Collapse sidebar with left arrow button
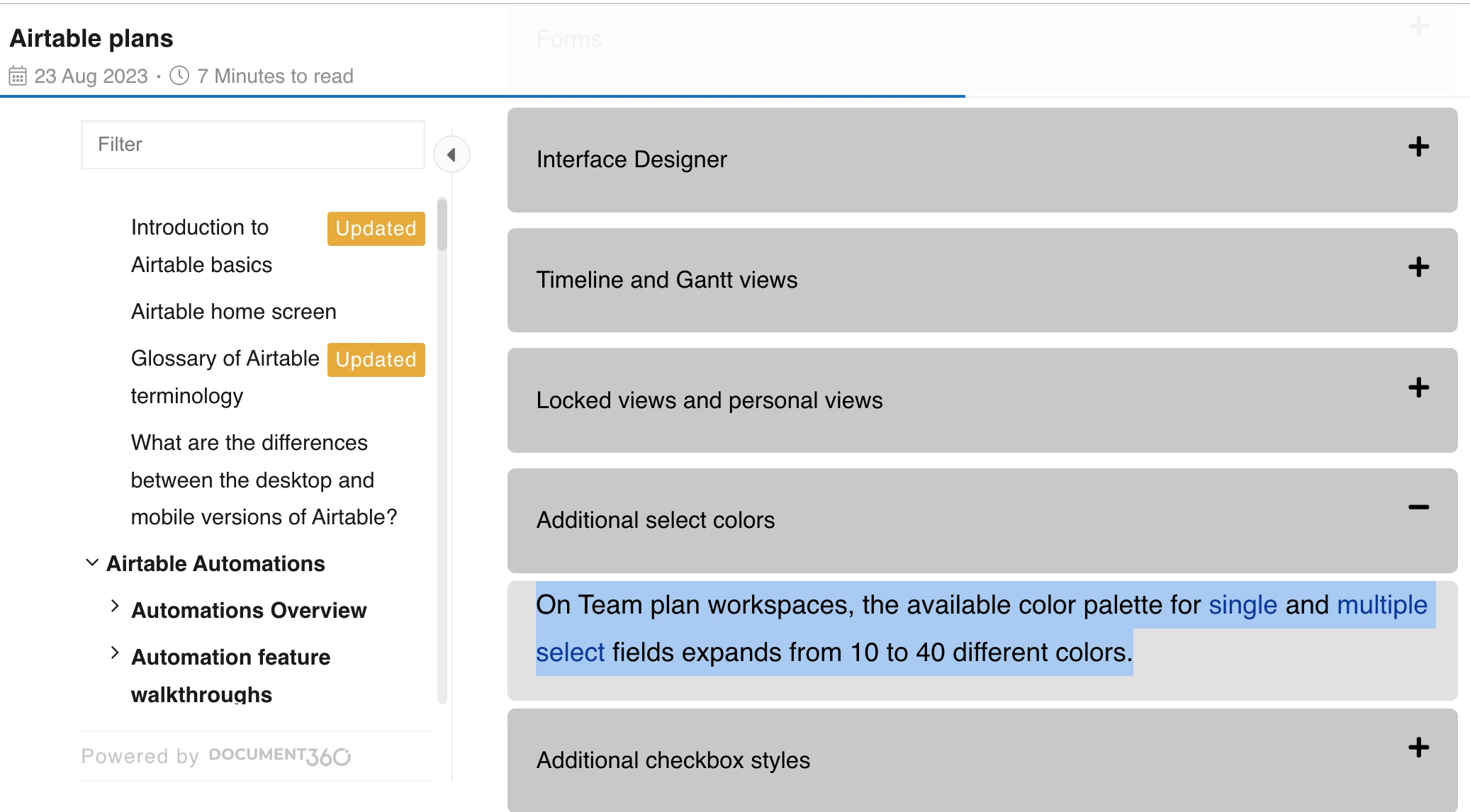 451,154
